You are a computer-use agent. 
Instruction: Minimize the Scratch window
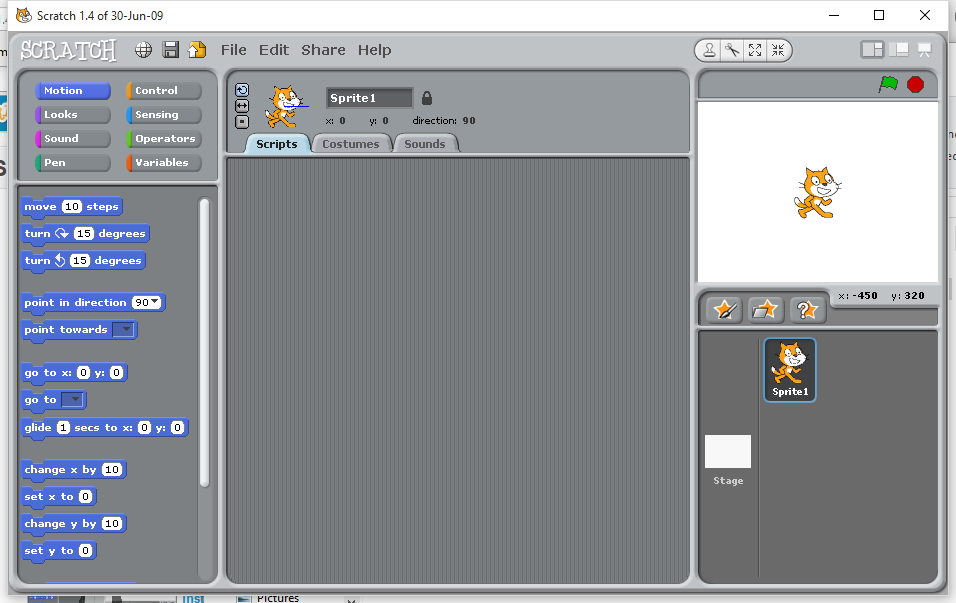834,15
